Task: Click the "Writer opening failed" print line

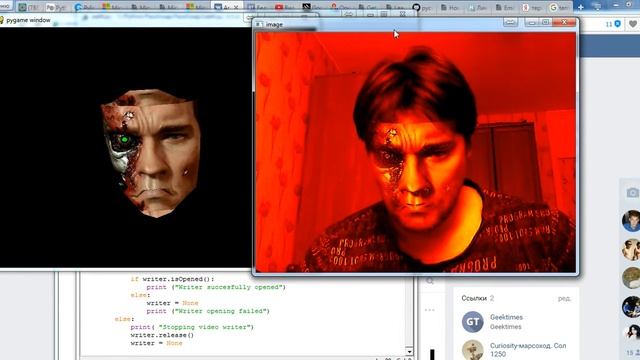Action: click(208, 311)
